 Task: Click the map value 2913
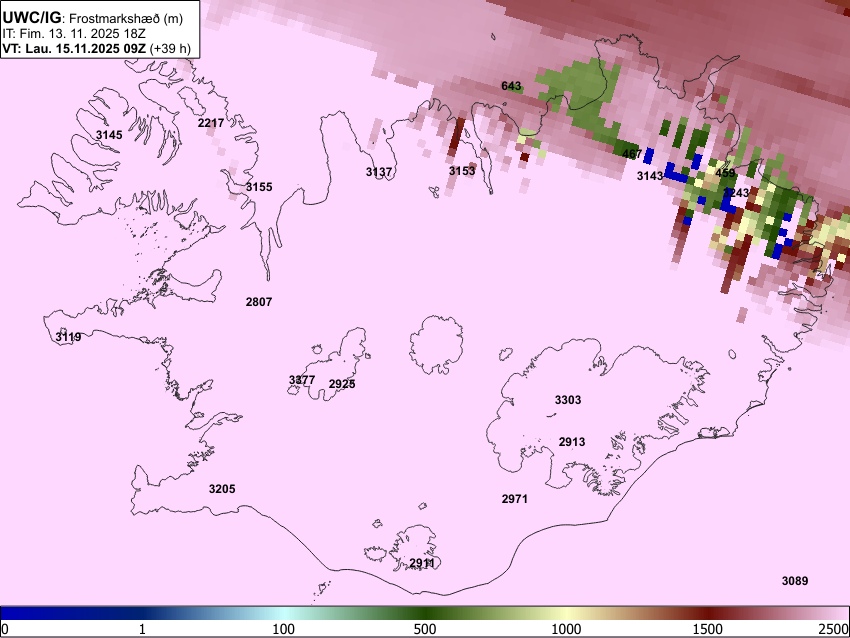572,442
